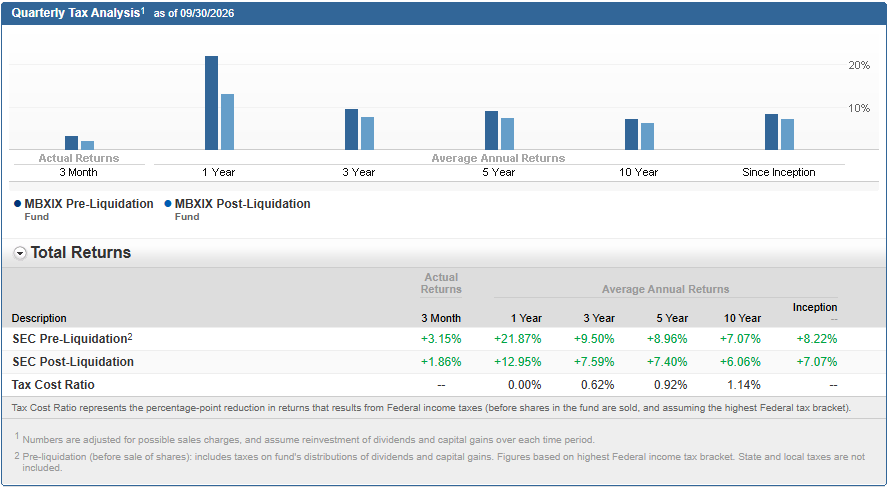Collapse the Total Returns section
The image size is (888, 487).
tap(20, 254)
